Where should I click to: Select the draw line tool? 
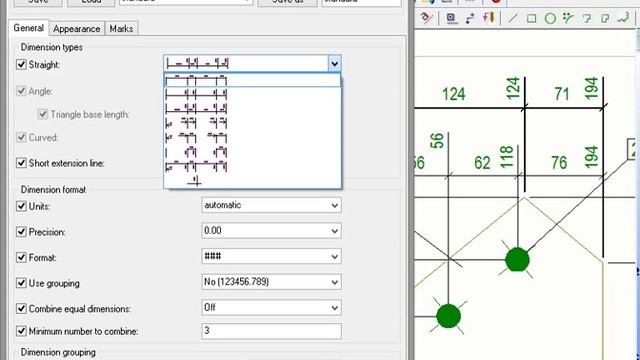tap(512, 18)
